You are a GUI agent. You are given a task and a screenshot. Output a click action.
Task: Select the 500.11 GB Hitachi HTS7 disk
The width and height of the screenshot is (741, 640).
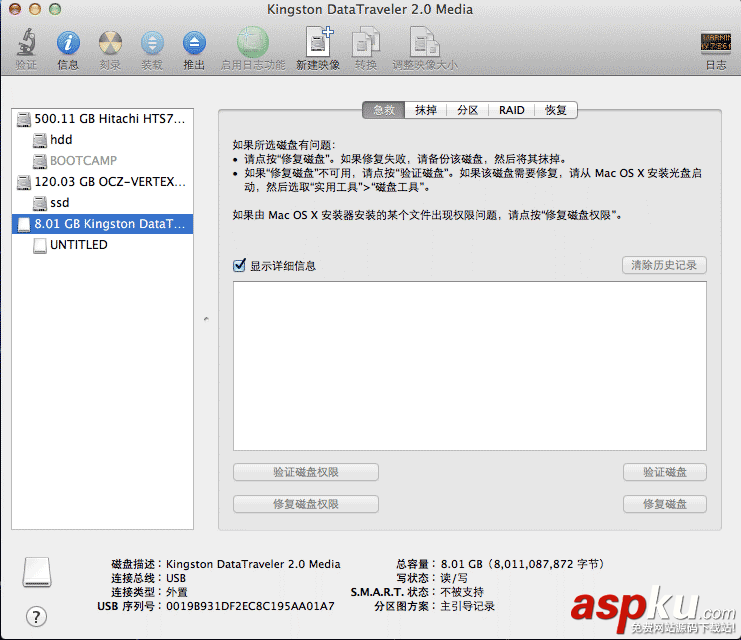point(103,119)
